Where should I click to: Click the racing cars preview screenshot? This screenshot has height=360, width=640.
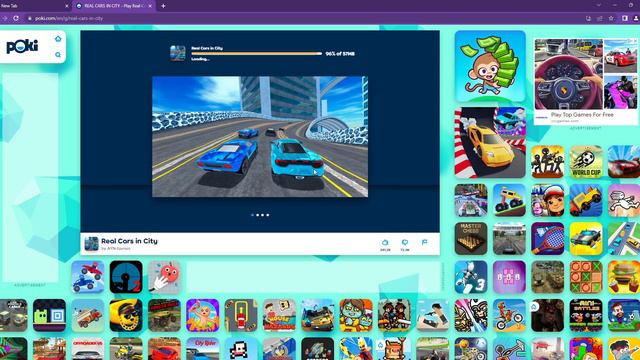click(260, 136)
